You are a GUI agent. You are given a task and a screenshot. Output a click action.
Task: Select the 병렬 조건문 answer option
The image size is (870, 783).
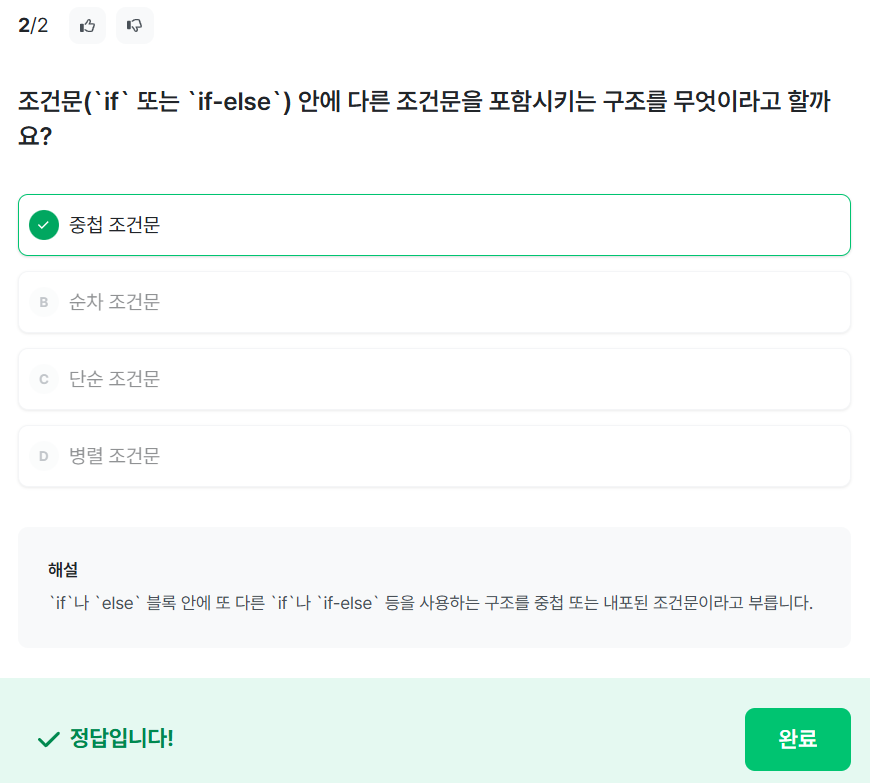[434, 456]
